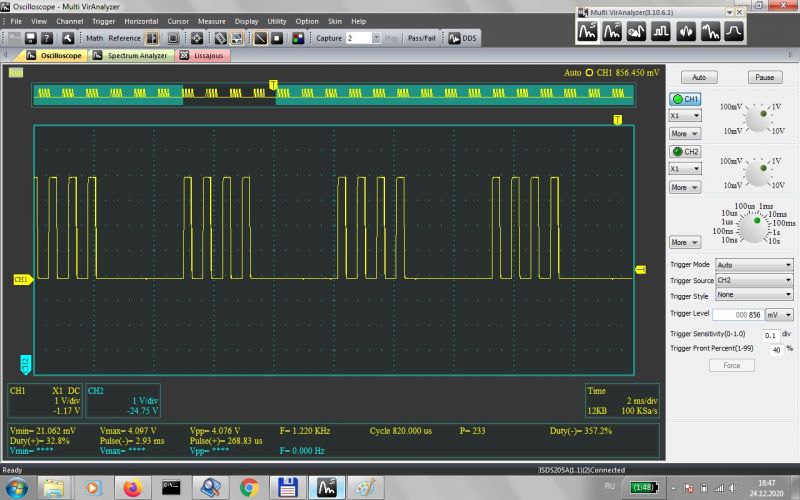
Task: Adjust the timebase knob
Action: click(x=753, y=228)
